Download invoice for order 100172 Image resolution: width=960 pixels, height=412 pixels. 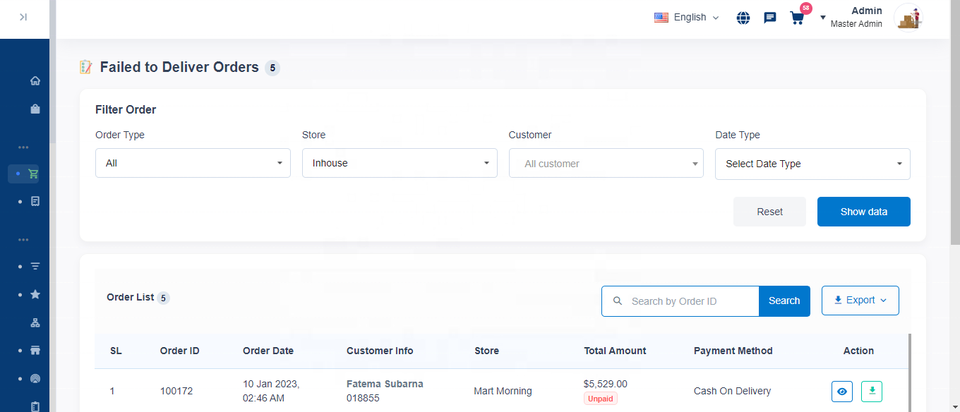[x=873, y=391]
